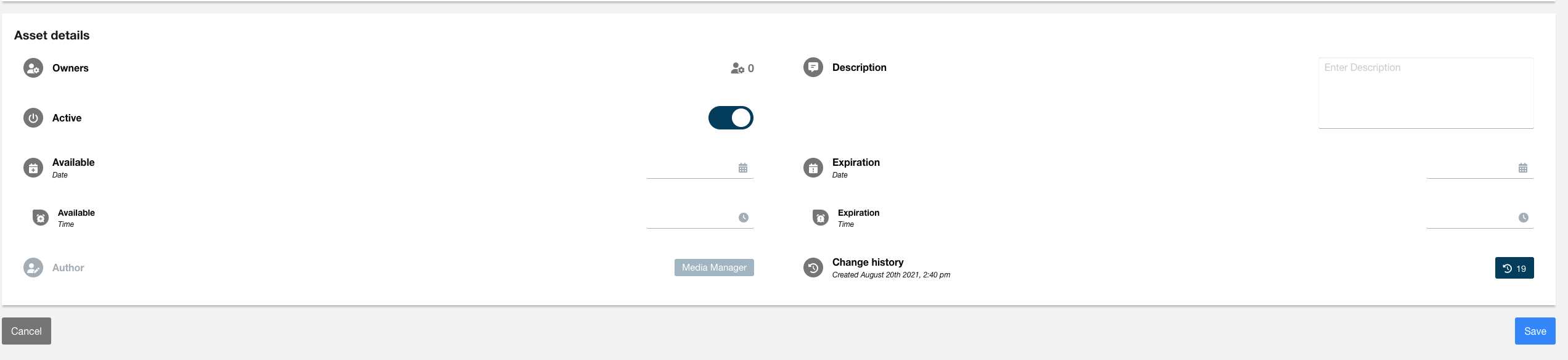Click the Owners person-gear icon
Screen dimensions: 1568x360
(33, 68)
